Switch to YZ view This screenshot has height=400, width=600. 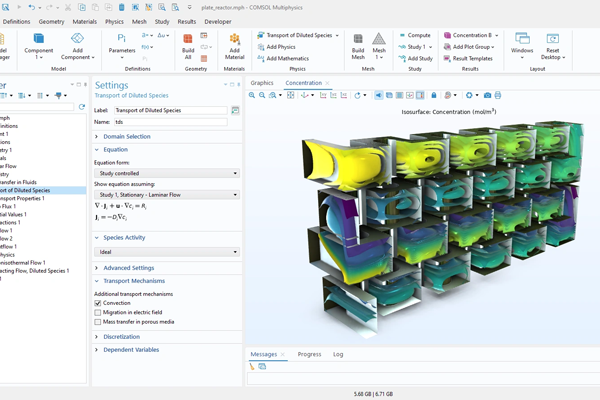(334, 95)
